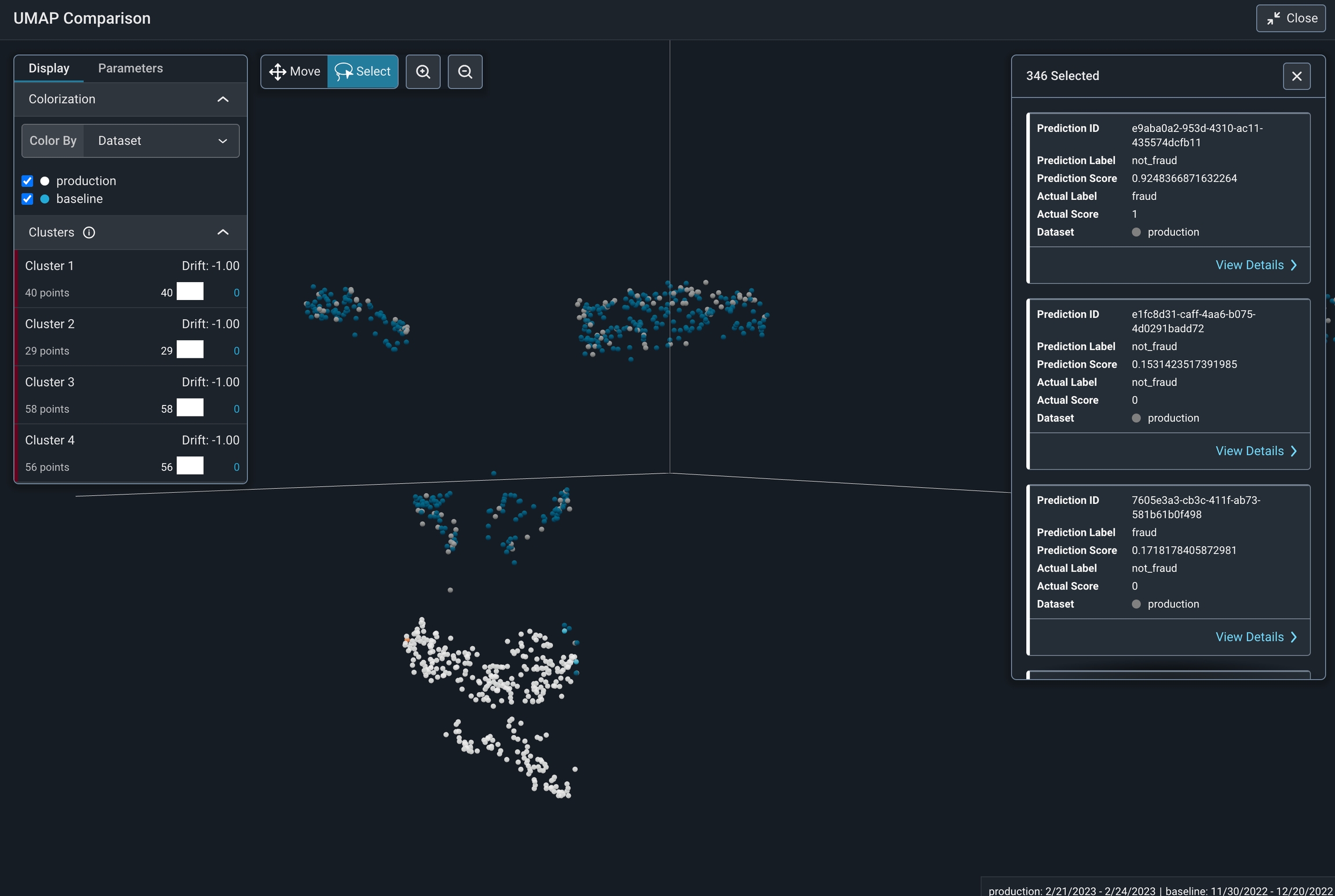1335x896 pixels.
Task: Activate the lasso Select tool
Action: tap(363, 72)
